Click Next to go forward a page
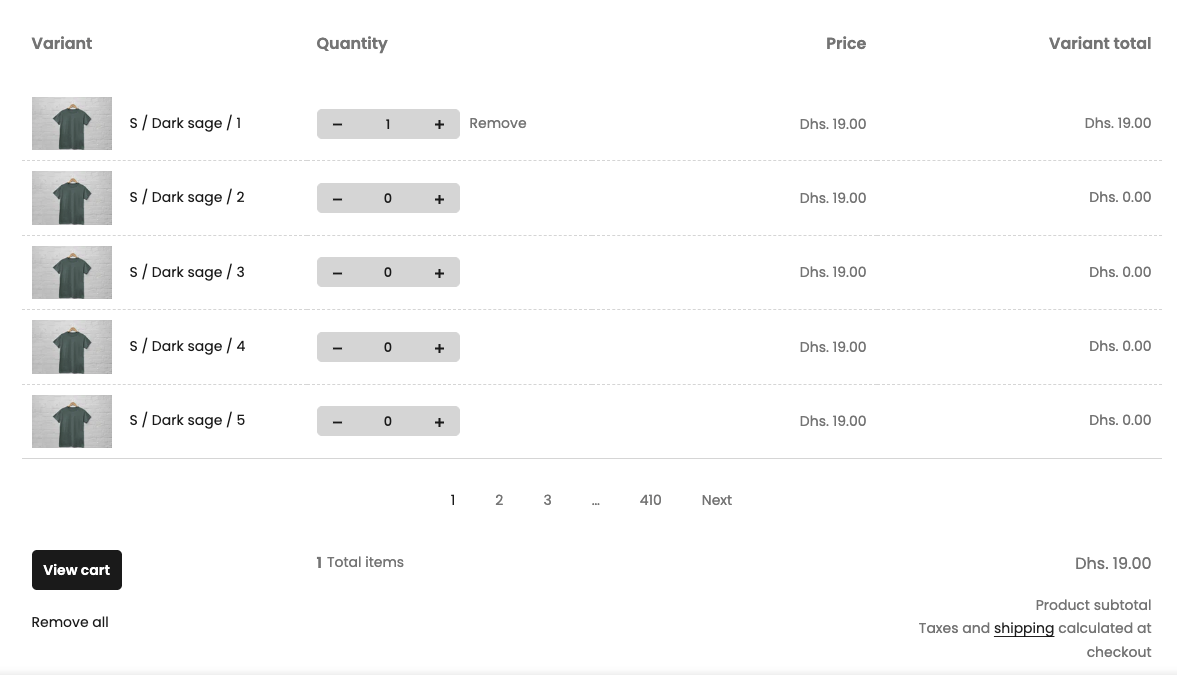The image size is (1177, 675). coord(716,500)
